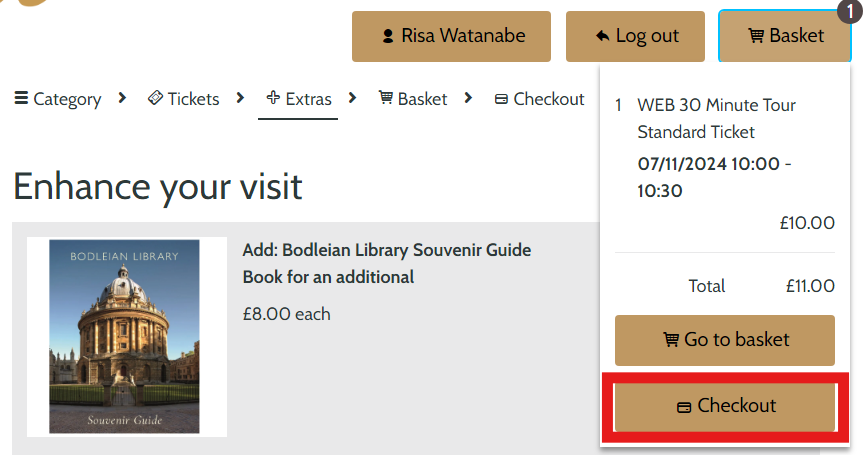
Task: Click the Log out arrow icon
Action: click(x=602, y=36)
